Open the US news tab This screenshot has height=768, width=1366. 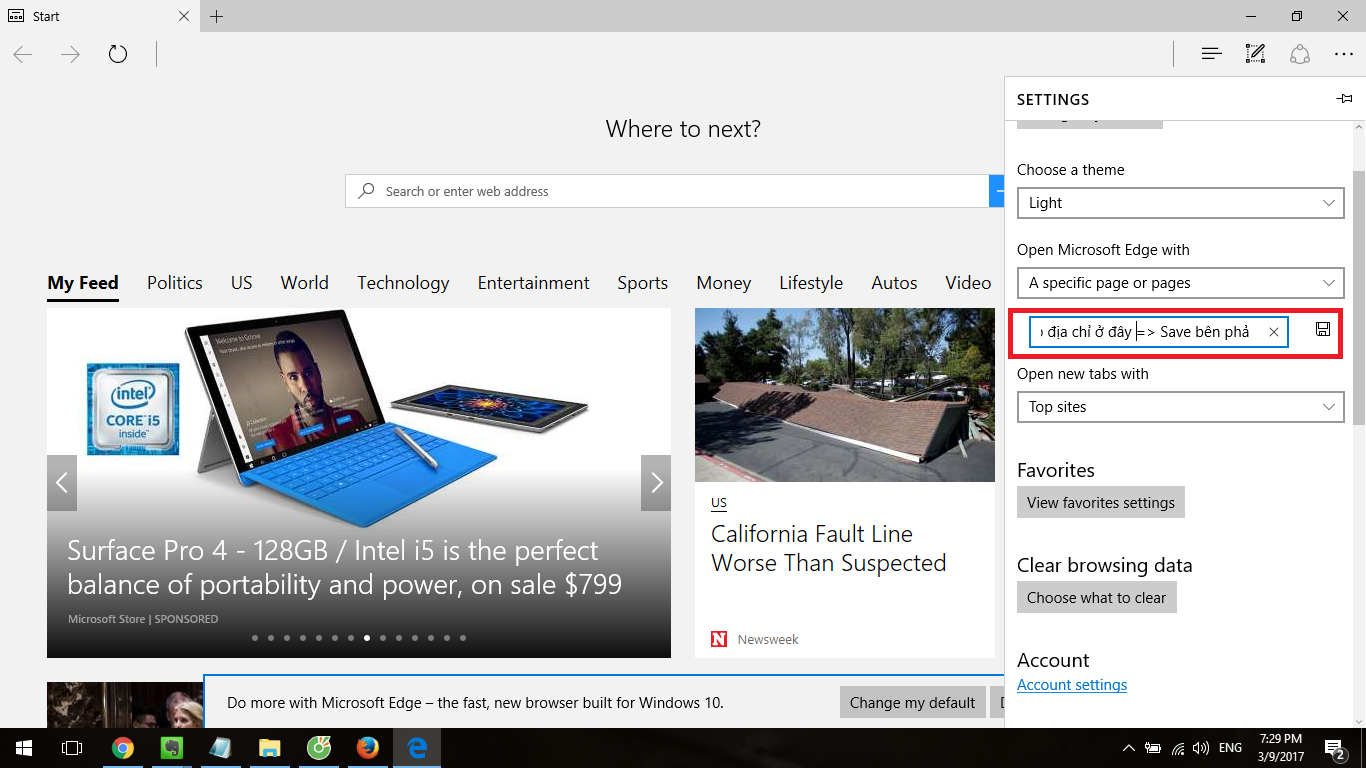242,283
